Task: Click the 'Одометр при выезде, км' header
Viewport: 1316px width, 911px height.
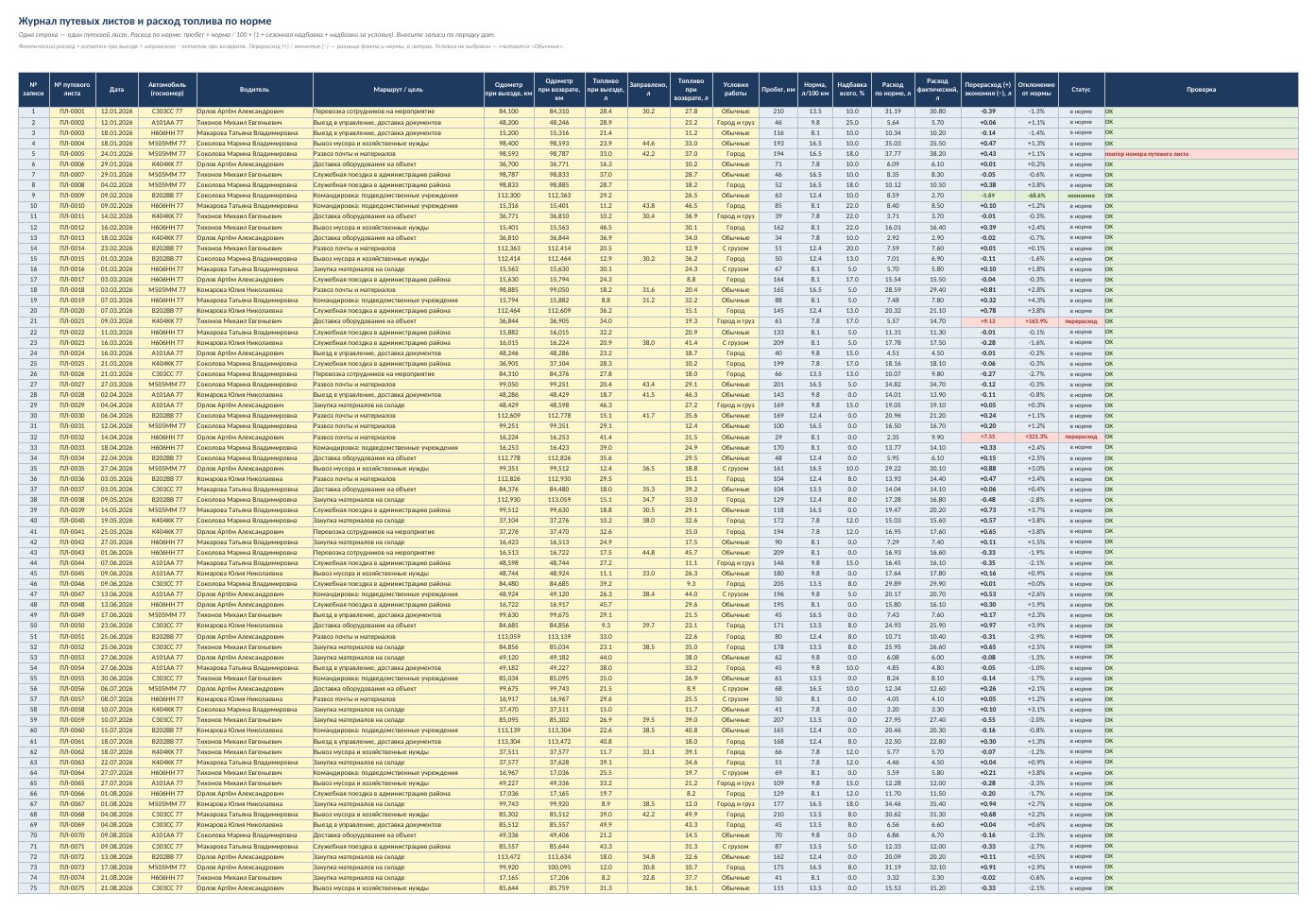Action: (x=508, y=90)
